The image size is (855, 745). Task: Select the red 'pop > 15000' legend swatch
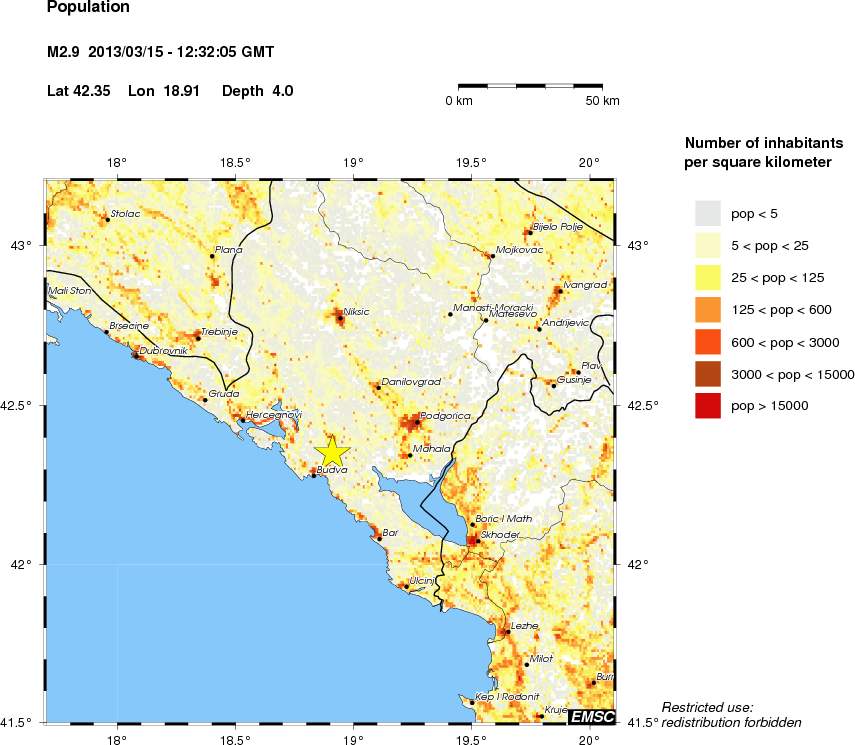[708, 405]
